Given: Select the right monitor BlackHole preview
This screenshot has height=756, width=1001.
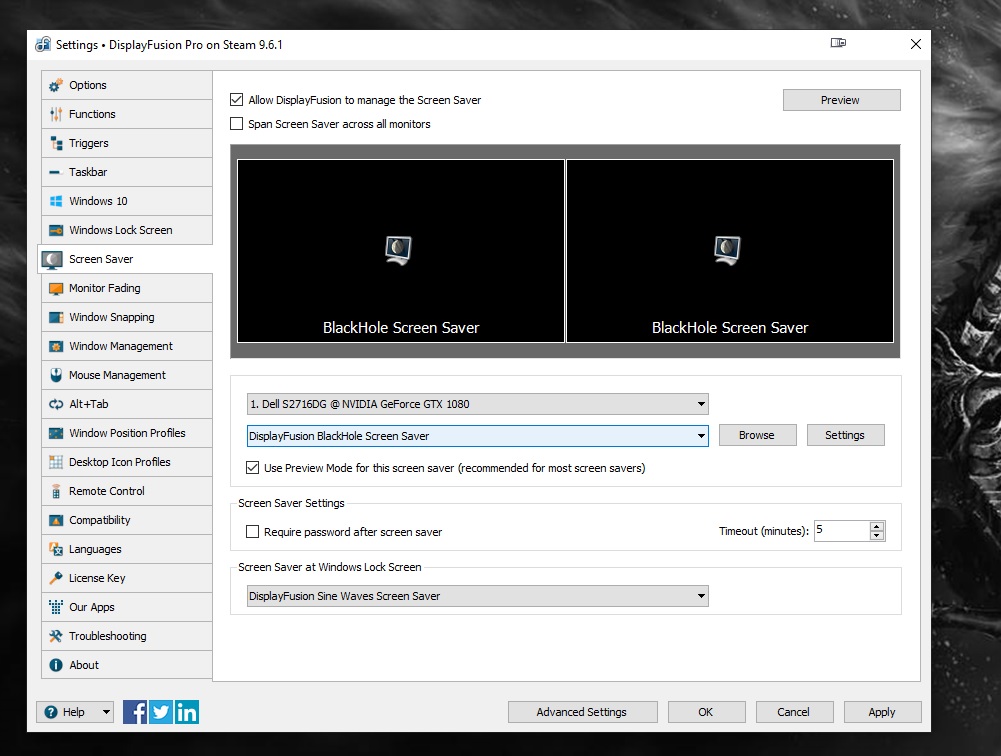Looking at the screenshot, I should [x=730, y=251].
